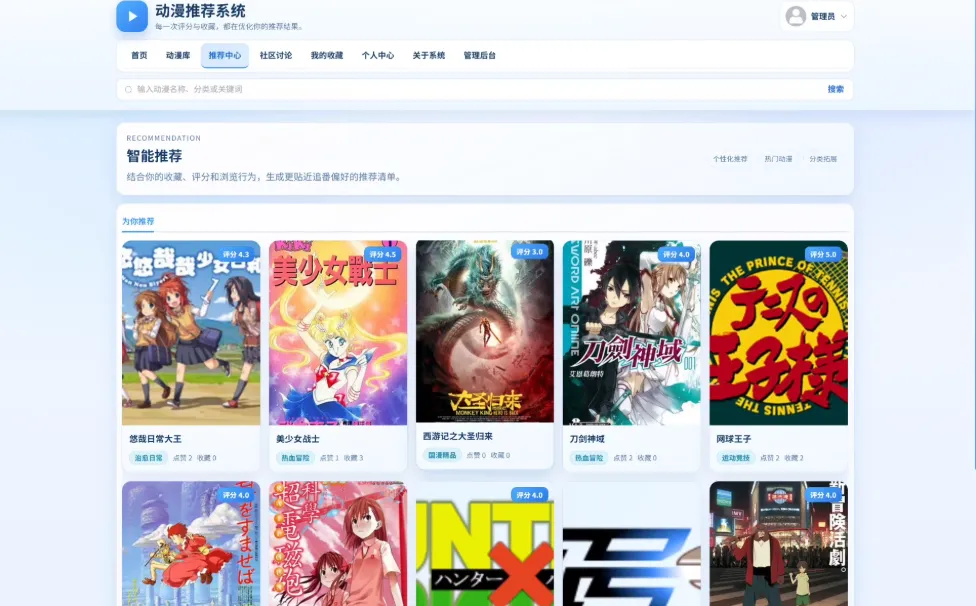
Task: Click the 悠哉日常大王 title text
Action: point(156,439)
